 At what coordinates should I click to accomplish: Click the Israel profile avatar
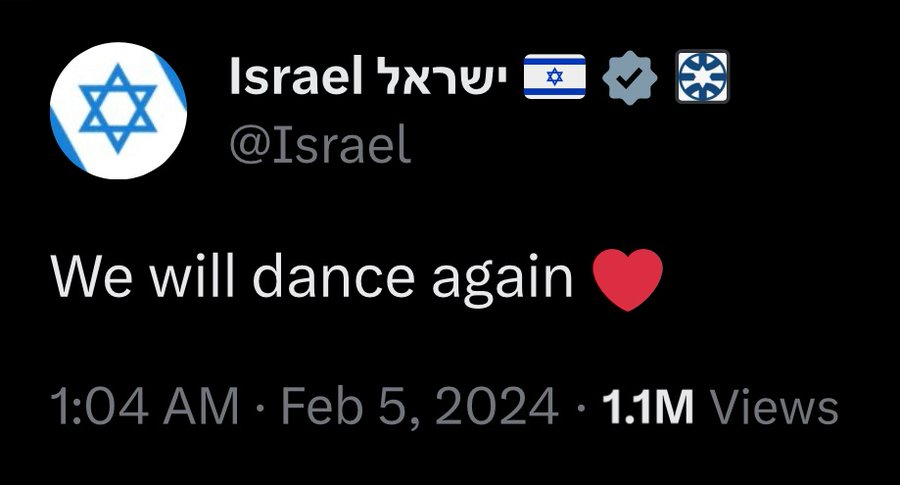(x=118, y=112)
